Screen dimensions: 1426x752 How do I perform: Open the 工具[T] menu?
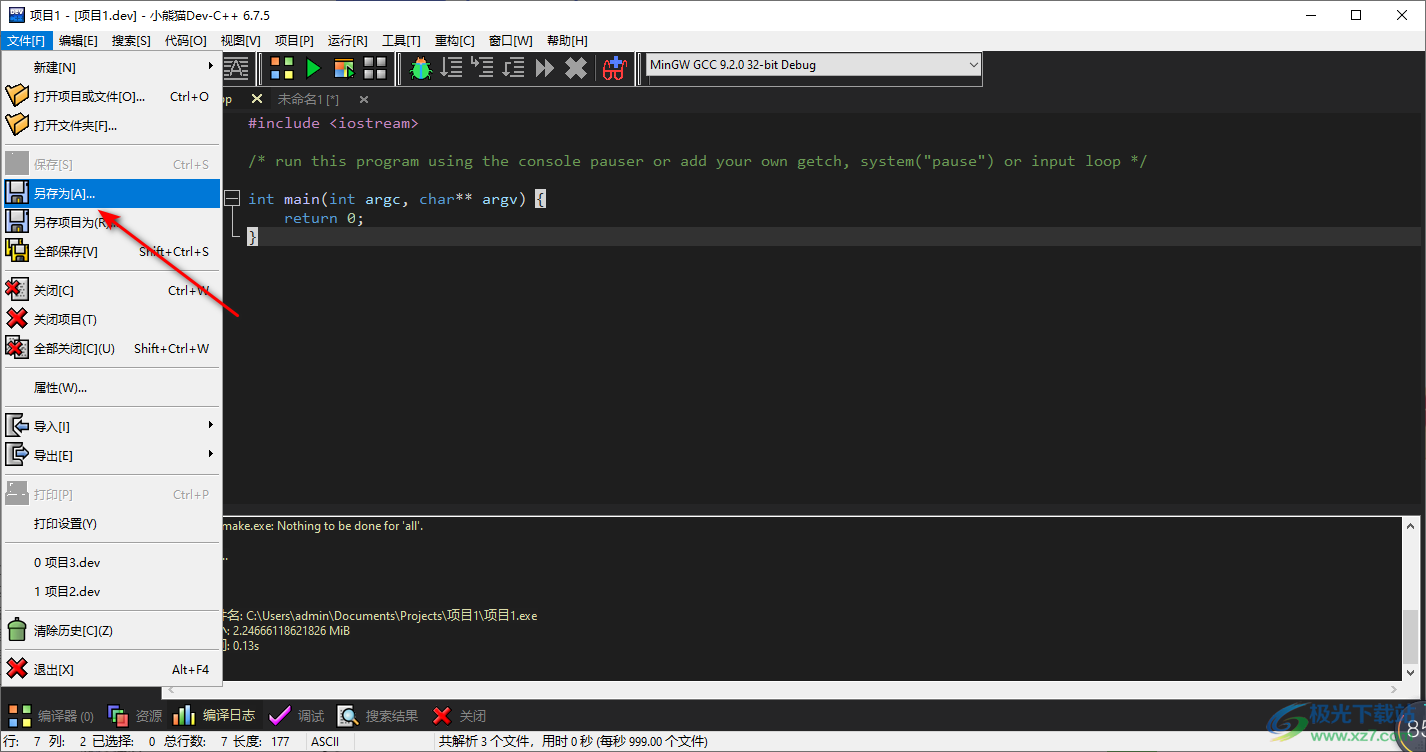point(401,40)
